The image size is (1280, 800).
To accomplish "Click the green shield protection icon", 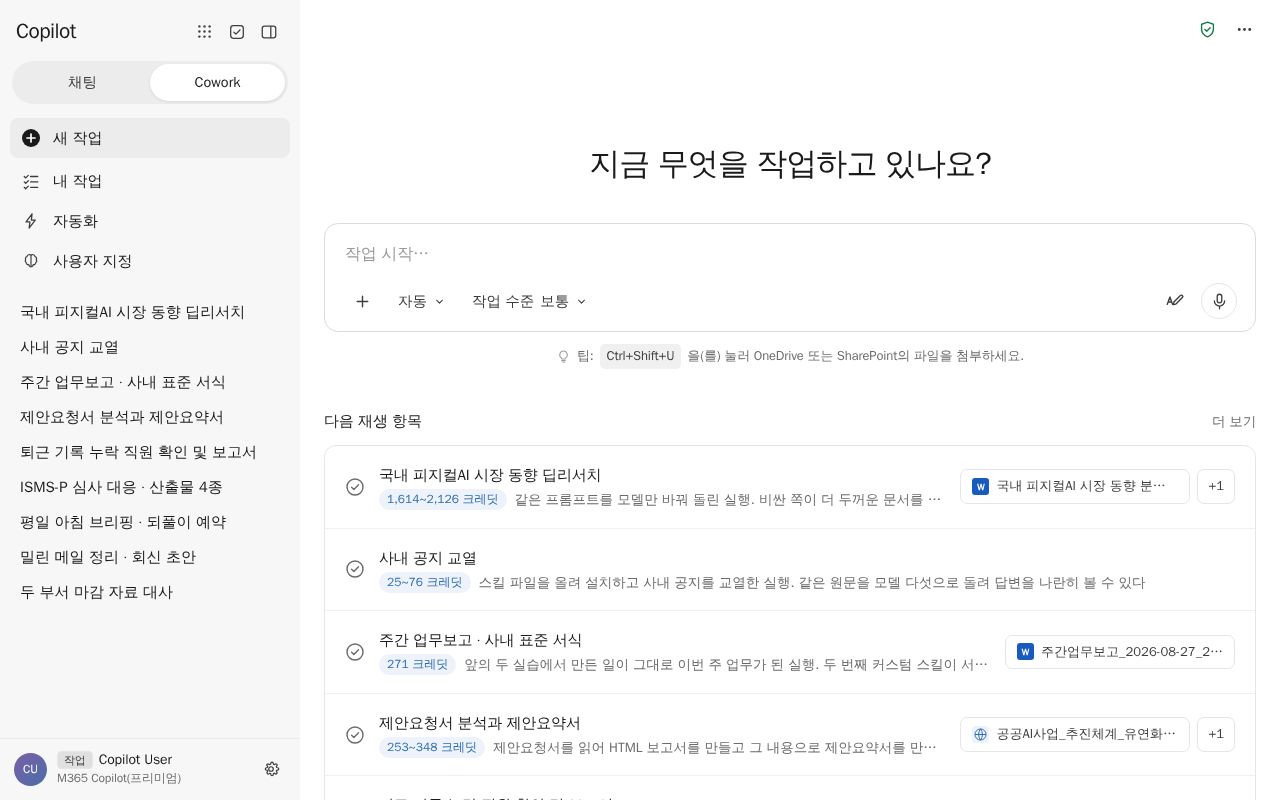I will coord(1207,30).
